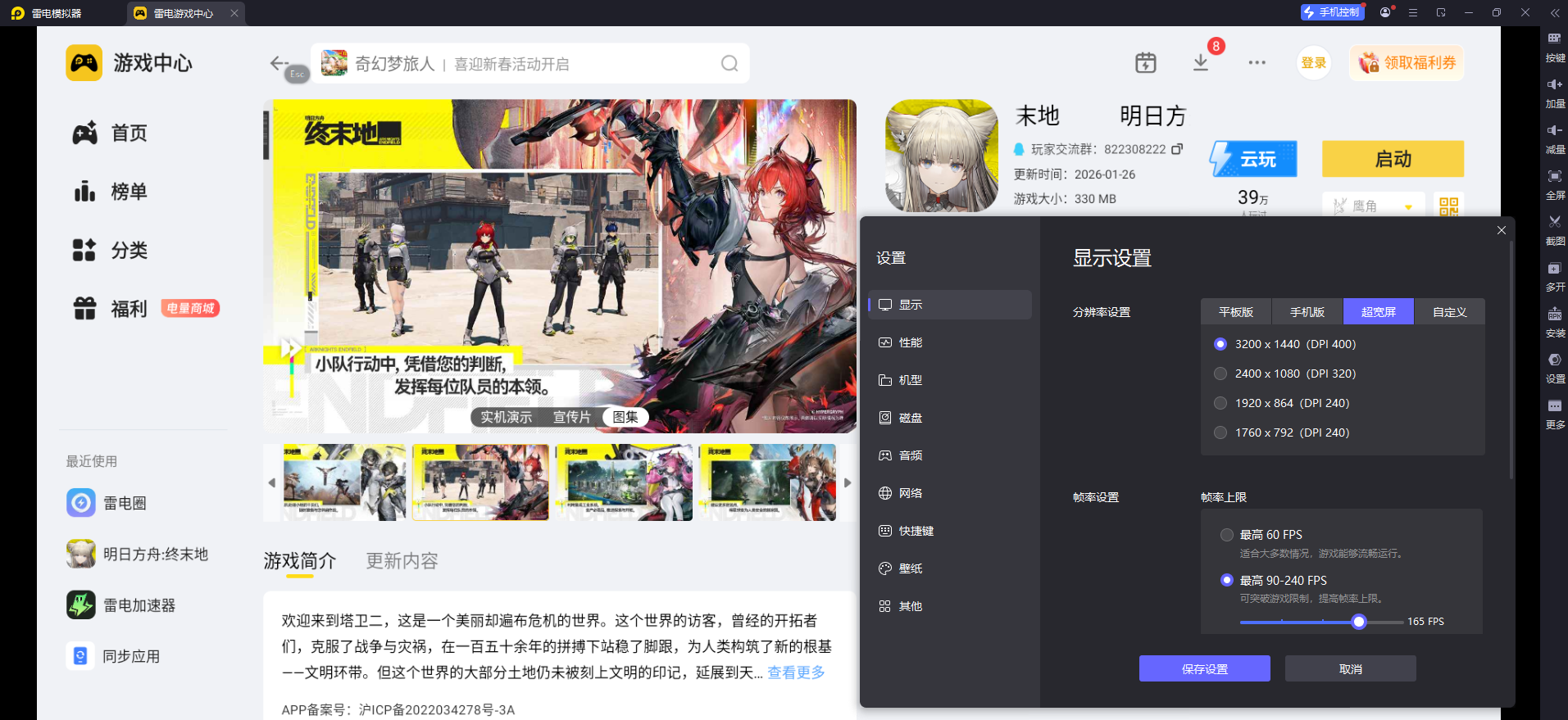
Task: Open 机型 settings section
Action: point(950,380)
